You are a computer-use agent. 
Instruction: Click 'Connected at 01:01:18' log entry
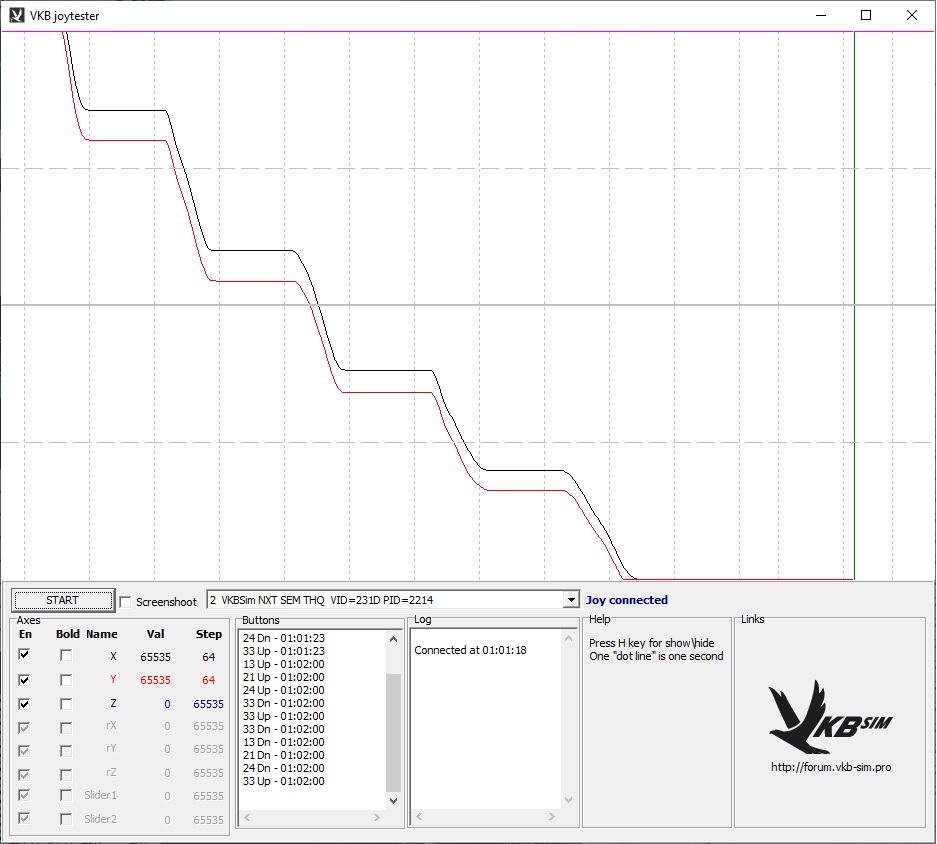(470, 650)
